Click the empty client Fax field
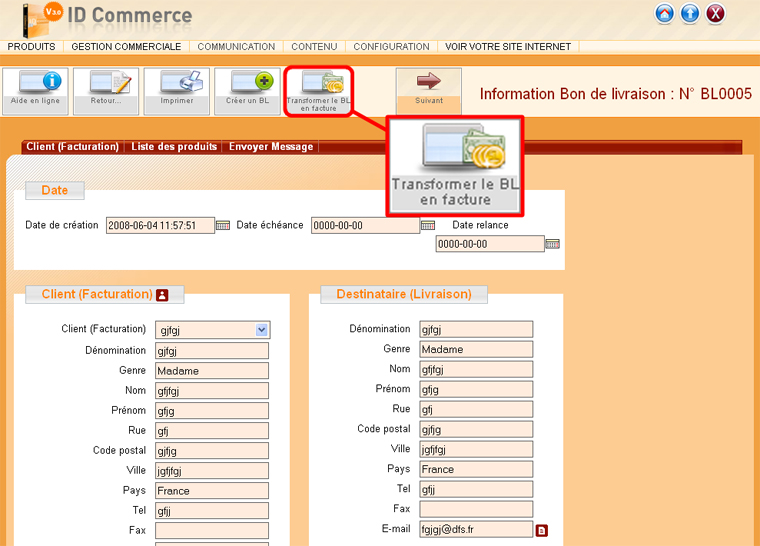 click(x=212, y=530)
